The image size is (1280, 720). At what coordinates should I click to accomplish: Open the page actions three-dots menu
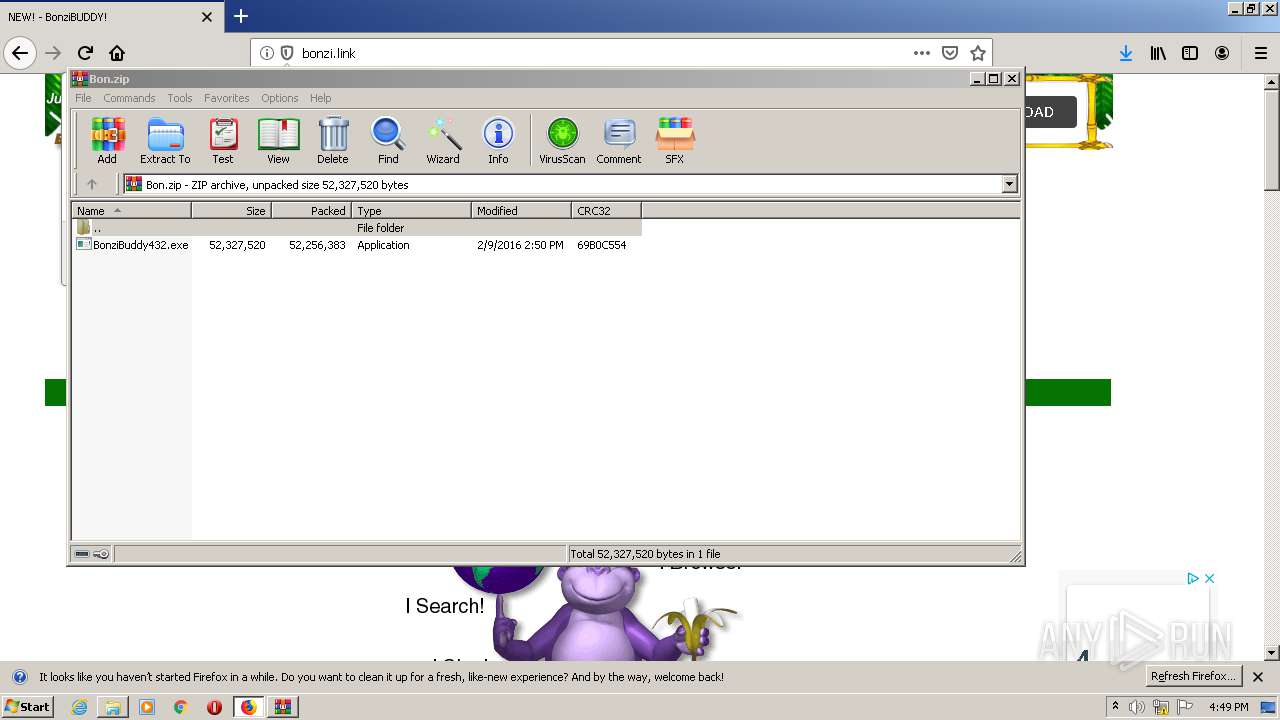pos(922,53)
